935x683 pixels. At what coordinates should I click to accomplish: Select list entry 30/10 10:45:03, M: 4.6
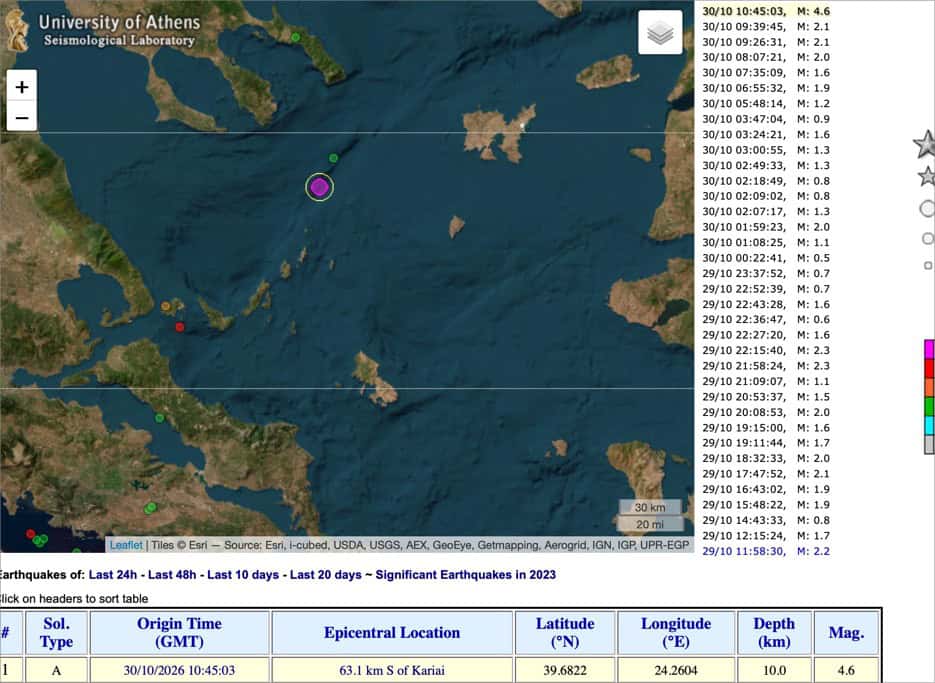[x=766, y=11]
